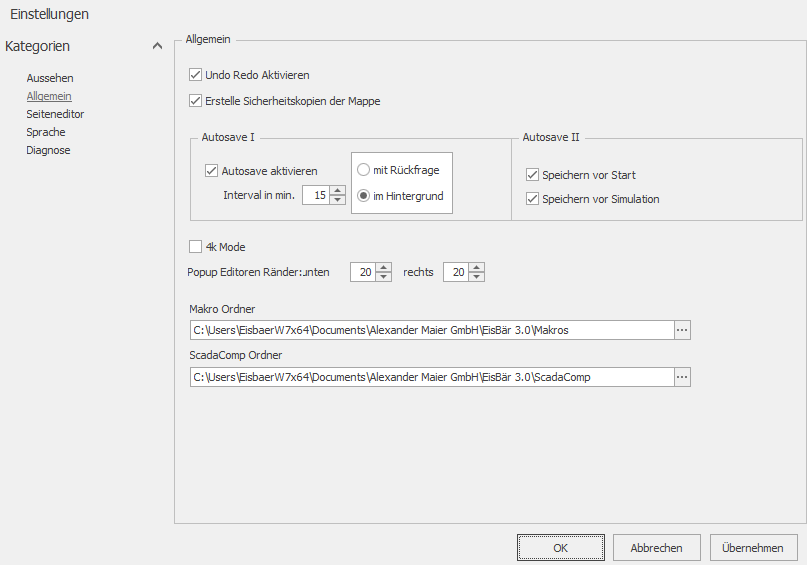Decrease the unten margin value
807x565 pixels.
point(383,276)
